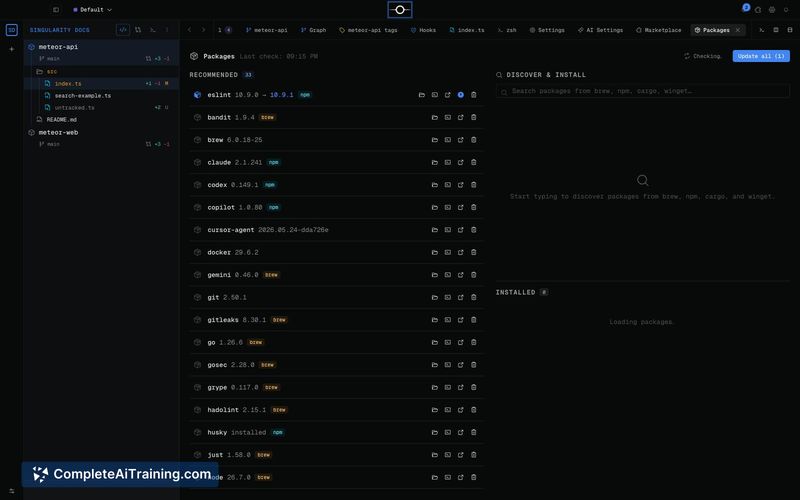Screen dimensions: 800x500
Task: Click the notification badge icon top right
Action: [746, 8]
